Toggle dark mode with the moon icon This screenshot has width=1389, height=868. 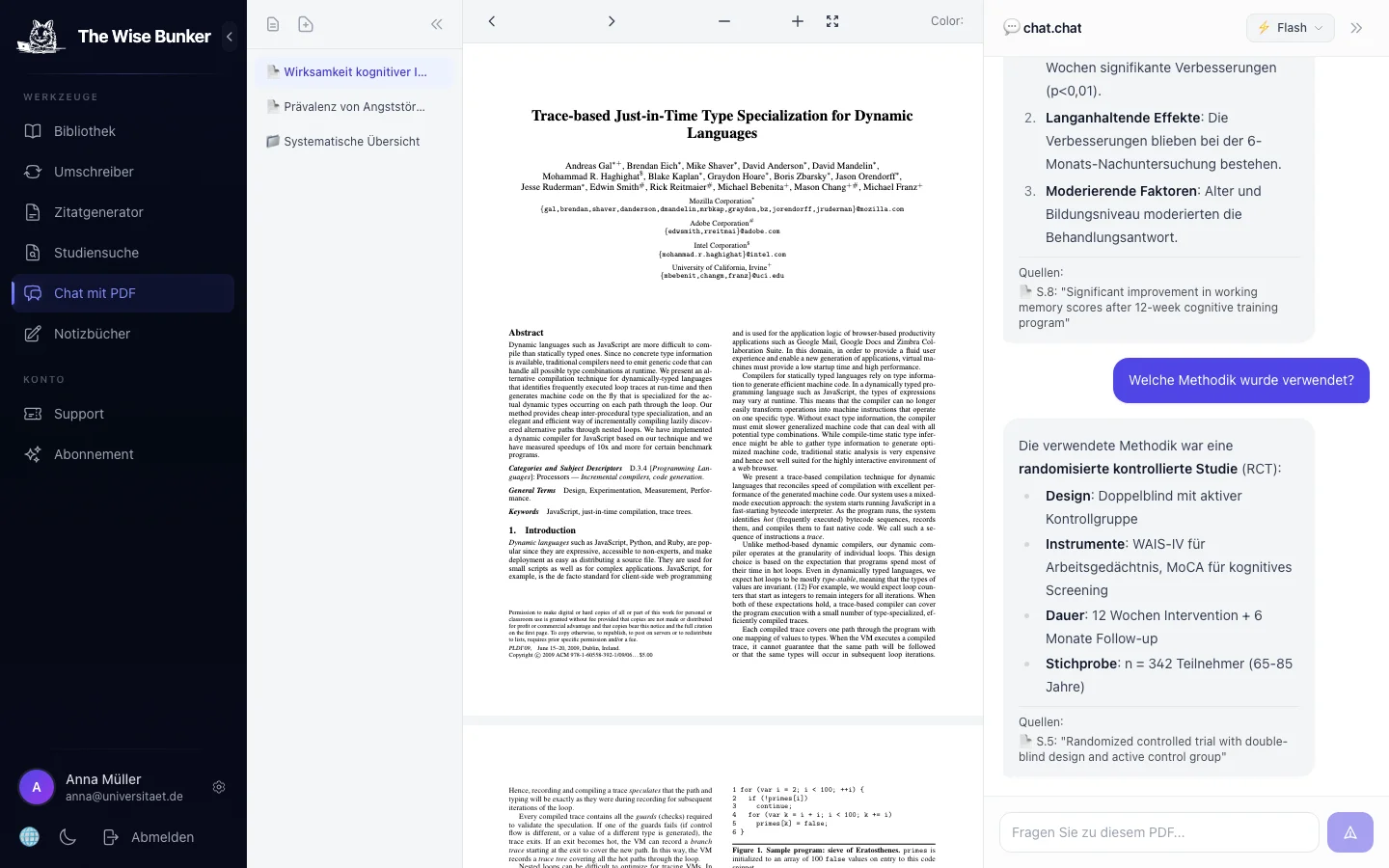(x=67, y=837)
